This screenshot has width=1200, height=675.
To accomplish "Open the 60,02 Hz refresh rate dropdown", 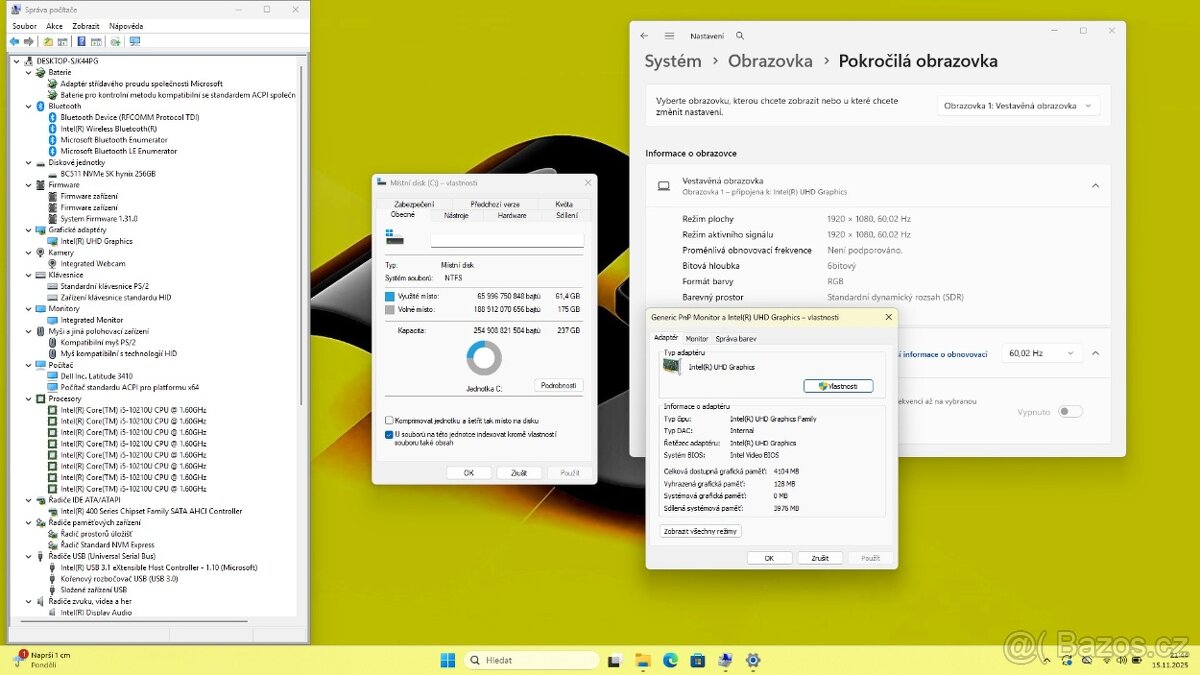I will [x=1043, y=352].
